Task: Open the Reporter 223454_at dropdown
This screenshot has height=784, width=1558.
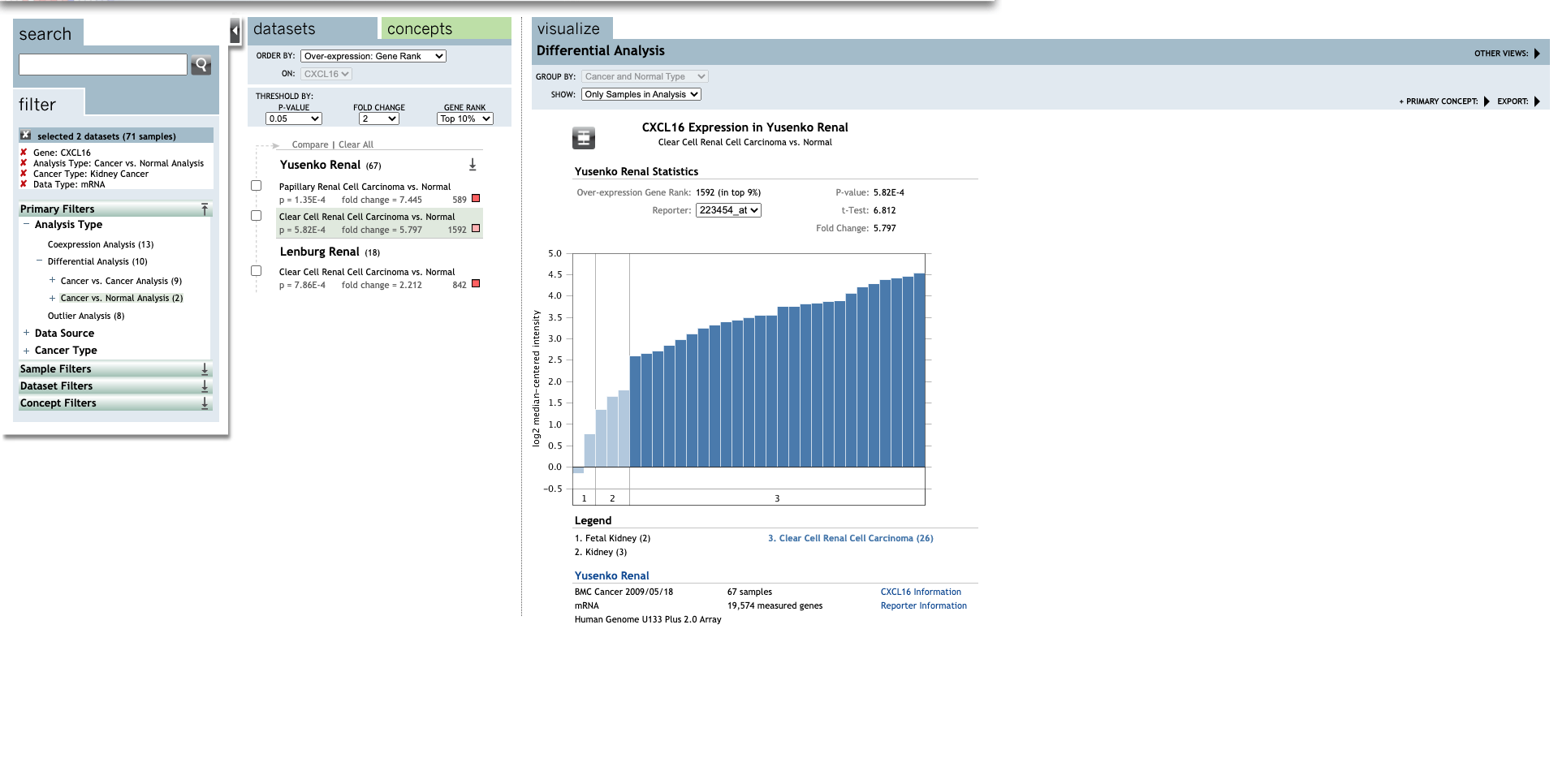Action: point(728,210)
